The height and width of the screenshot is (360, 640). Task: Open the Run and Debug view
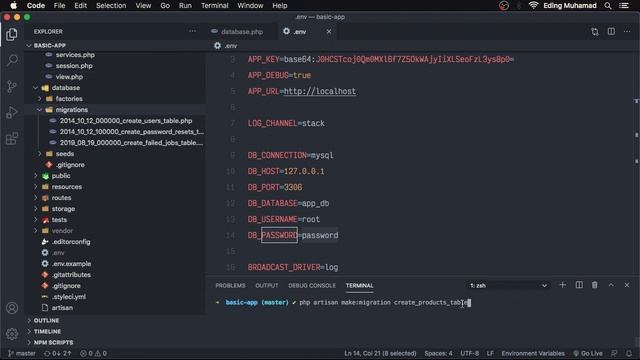[x=12, y=113]
